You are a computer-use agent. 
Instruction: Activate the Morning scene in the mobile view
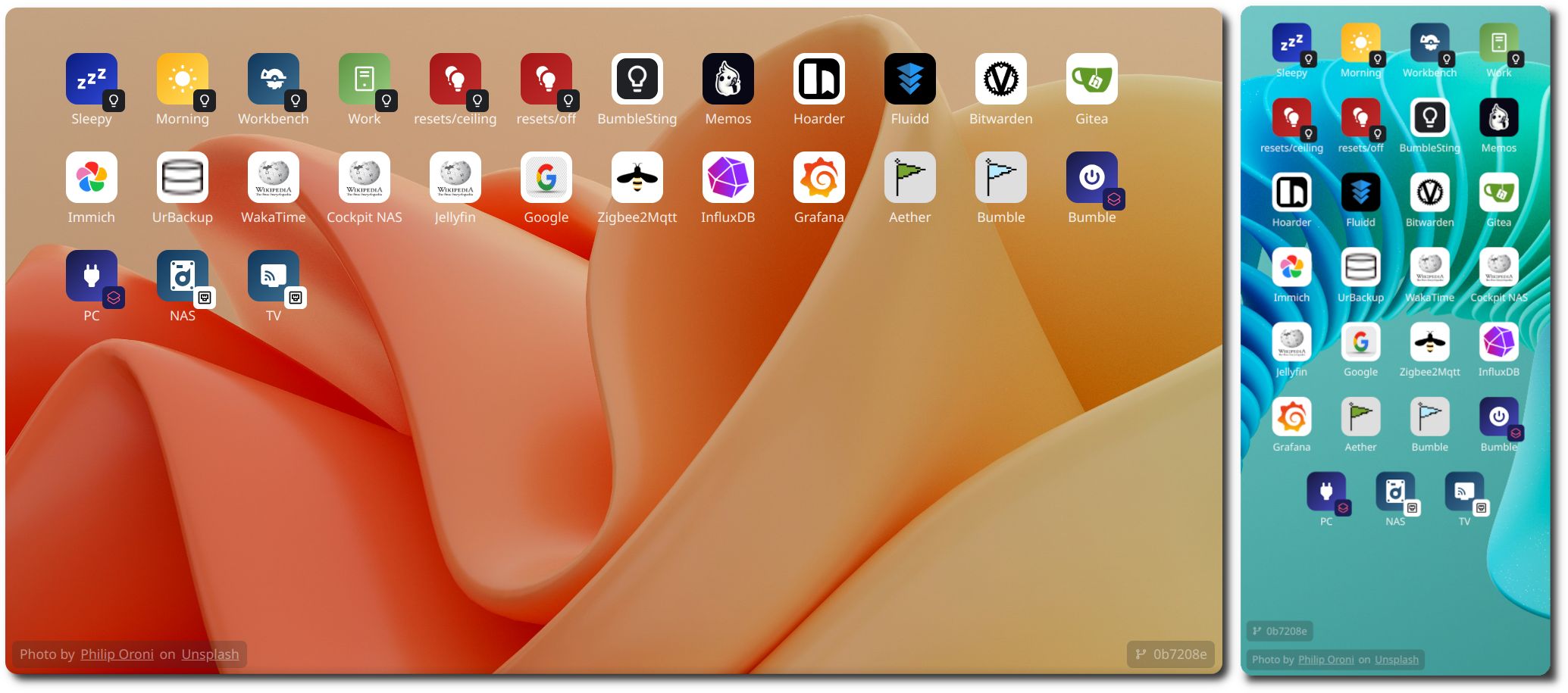1360,43
